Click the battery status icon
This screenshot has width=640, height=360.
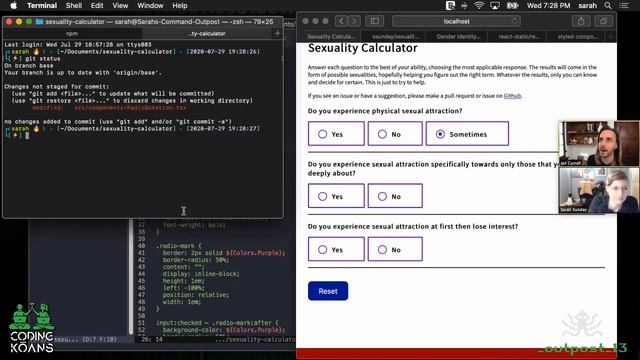coord(512,5)
